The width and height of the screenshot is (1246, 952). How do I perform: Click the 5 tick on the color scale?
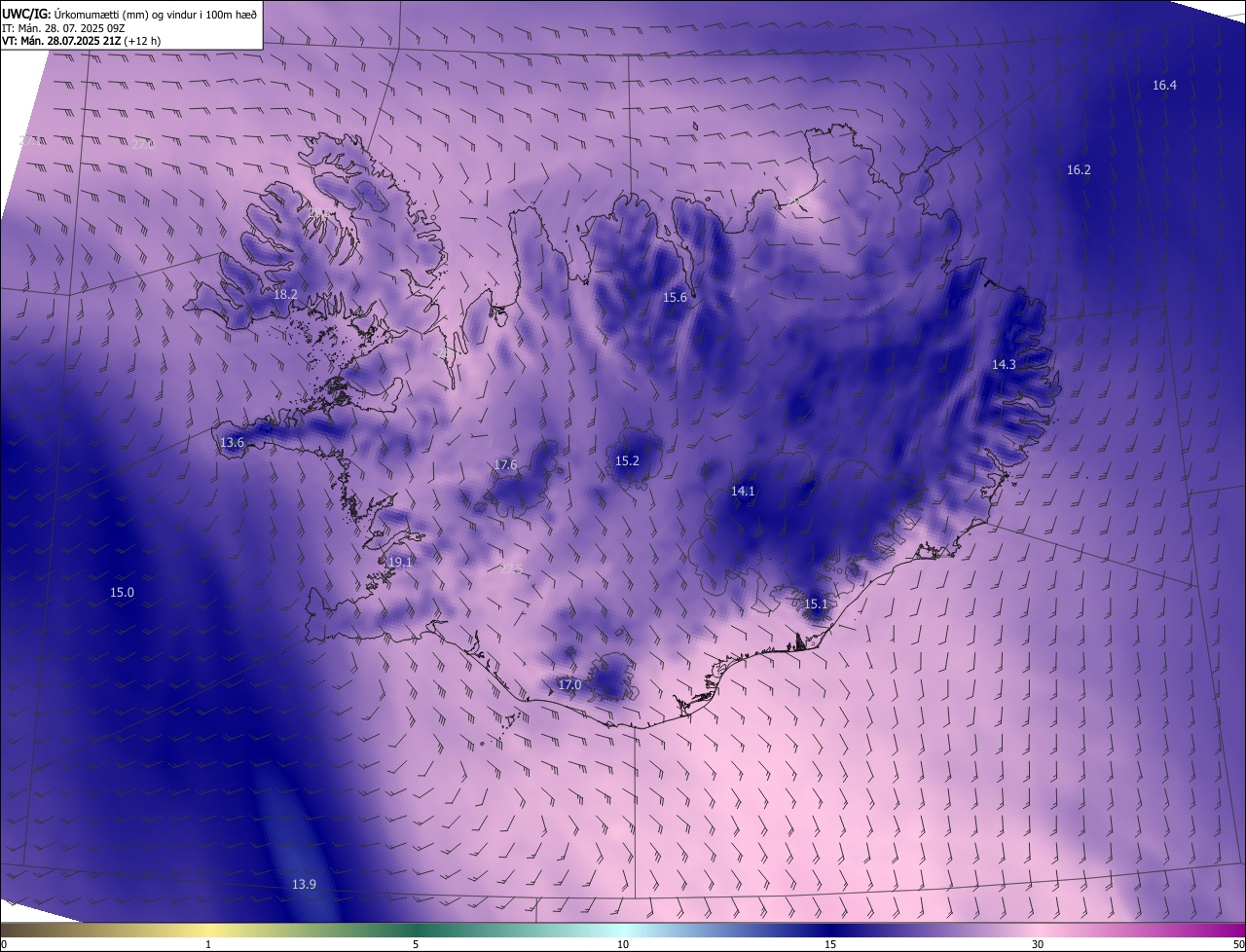416,945
